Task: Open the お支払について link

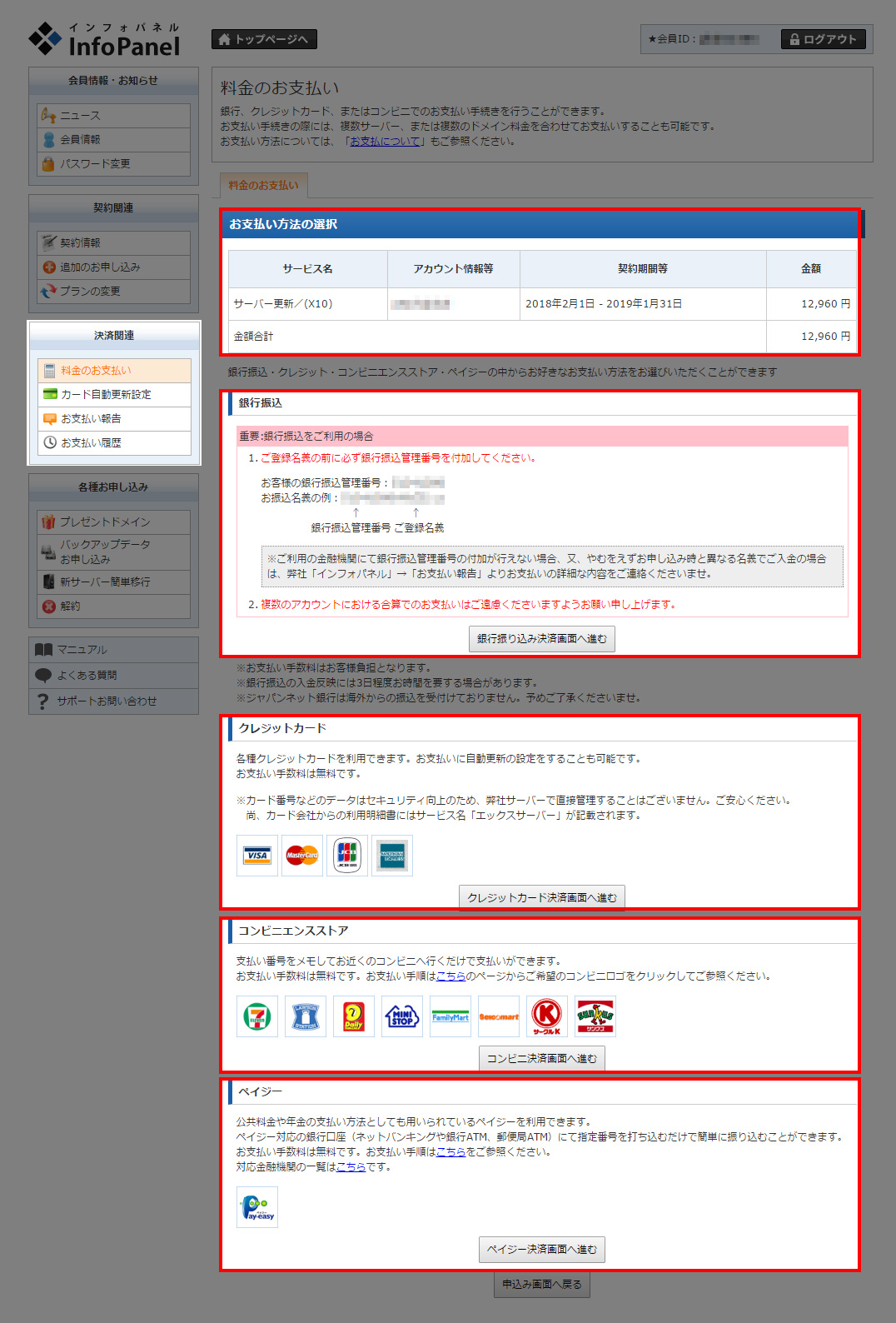Action: click(385, 141)
